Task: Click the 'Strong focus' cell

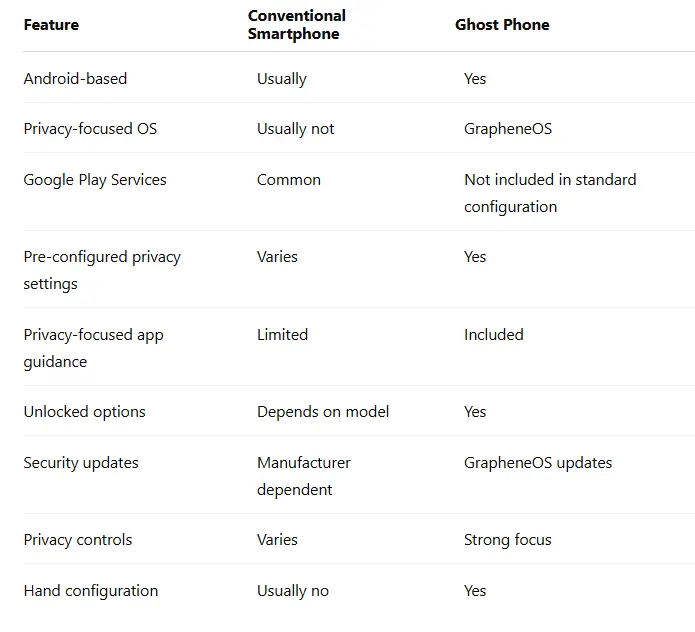Action: click(x=508, y=540)
